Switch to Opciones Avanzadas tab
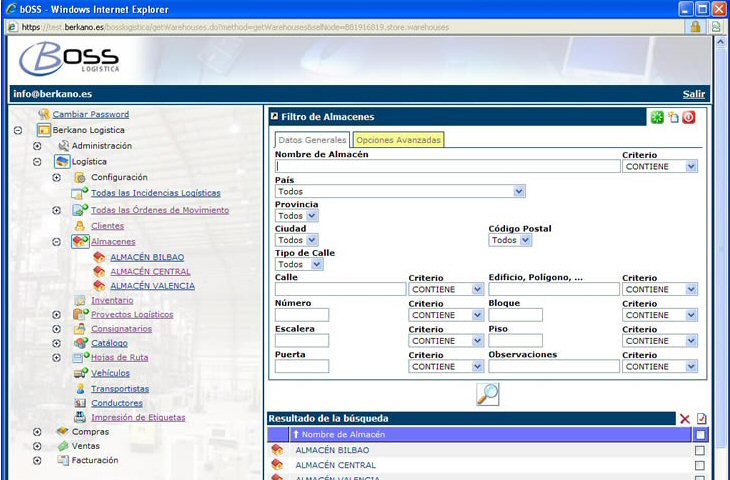 point(398,140)
